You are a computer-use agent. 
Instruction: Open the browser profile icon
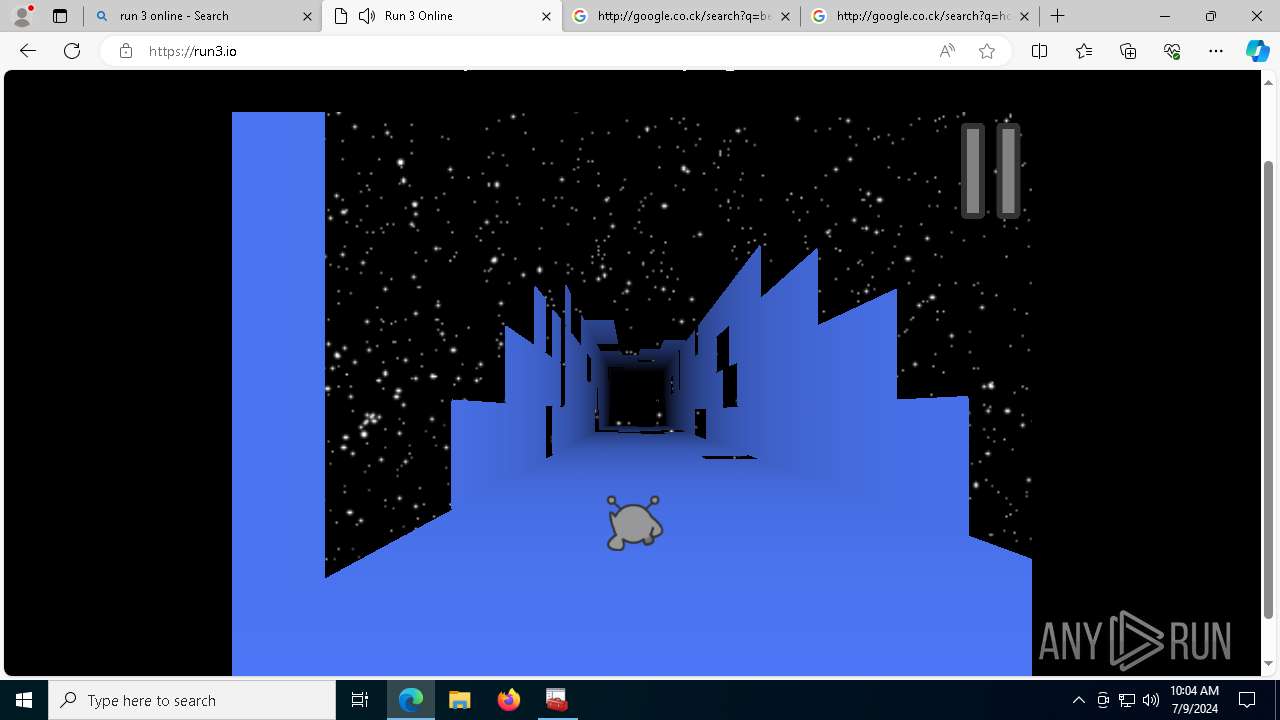[22, 16]
